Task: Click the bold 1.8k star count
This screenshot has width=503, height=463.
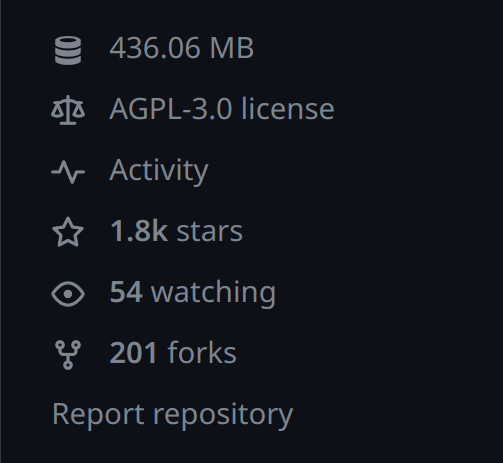Action: pyautogui.click(x=139, y=231)
